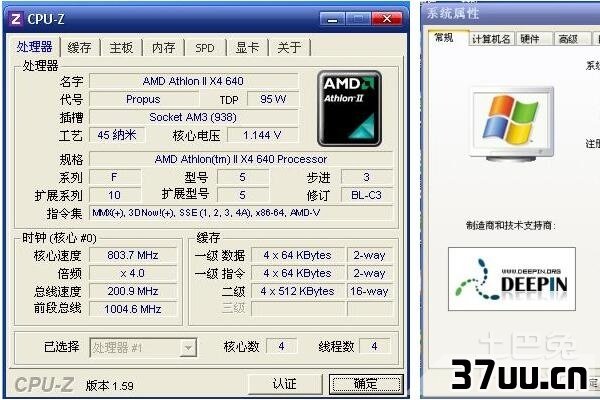This screenshot has height=400, width=600.
Task: Click the L2 cache value 4 x 512 KBytes
Action: (x=298, y=291)
